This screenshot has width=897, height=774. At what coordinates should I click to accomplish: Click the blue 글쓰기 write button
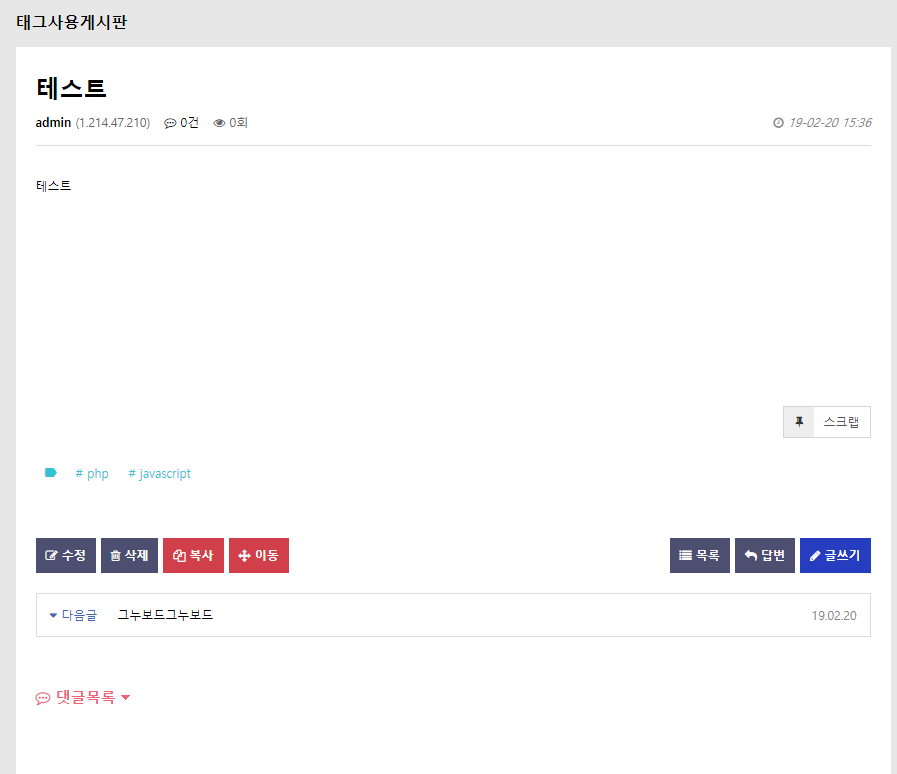click(834, 555)
